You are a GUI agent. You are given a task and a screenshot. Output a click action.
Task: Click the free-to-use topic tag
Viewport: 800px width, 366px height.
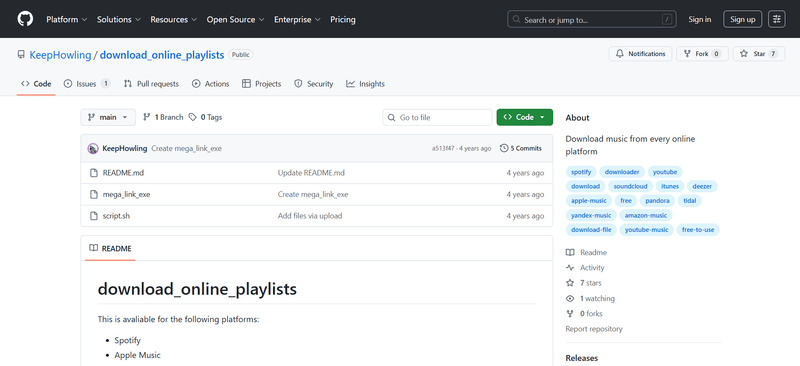[x=698, y=230]
